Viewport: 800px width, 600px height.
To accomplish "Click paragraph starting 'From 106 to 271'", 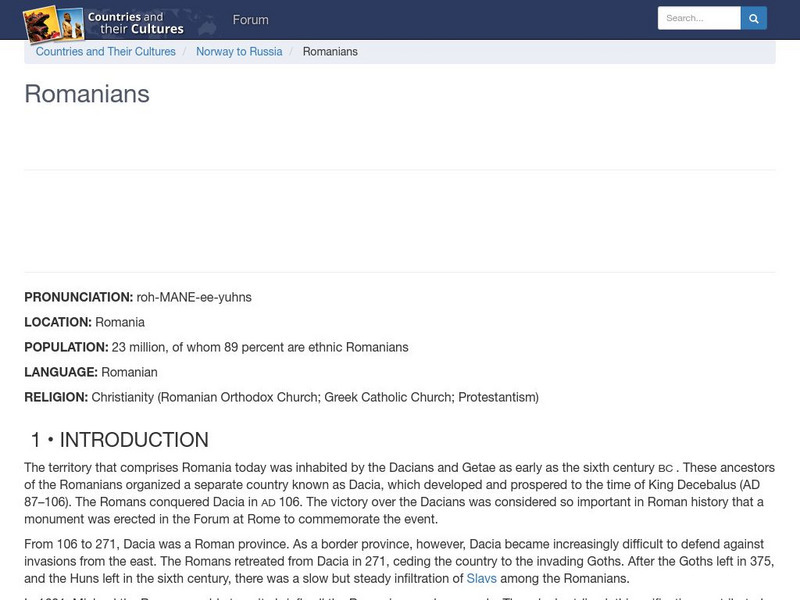I will click(399, 561).
